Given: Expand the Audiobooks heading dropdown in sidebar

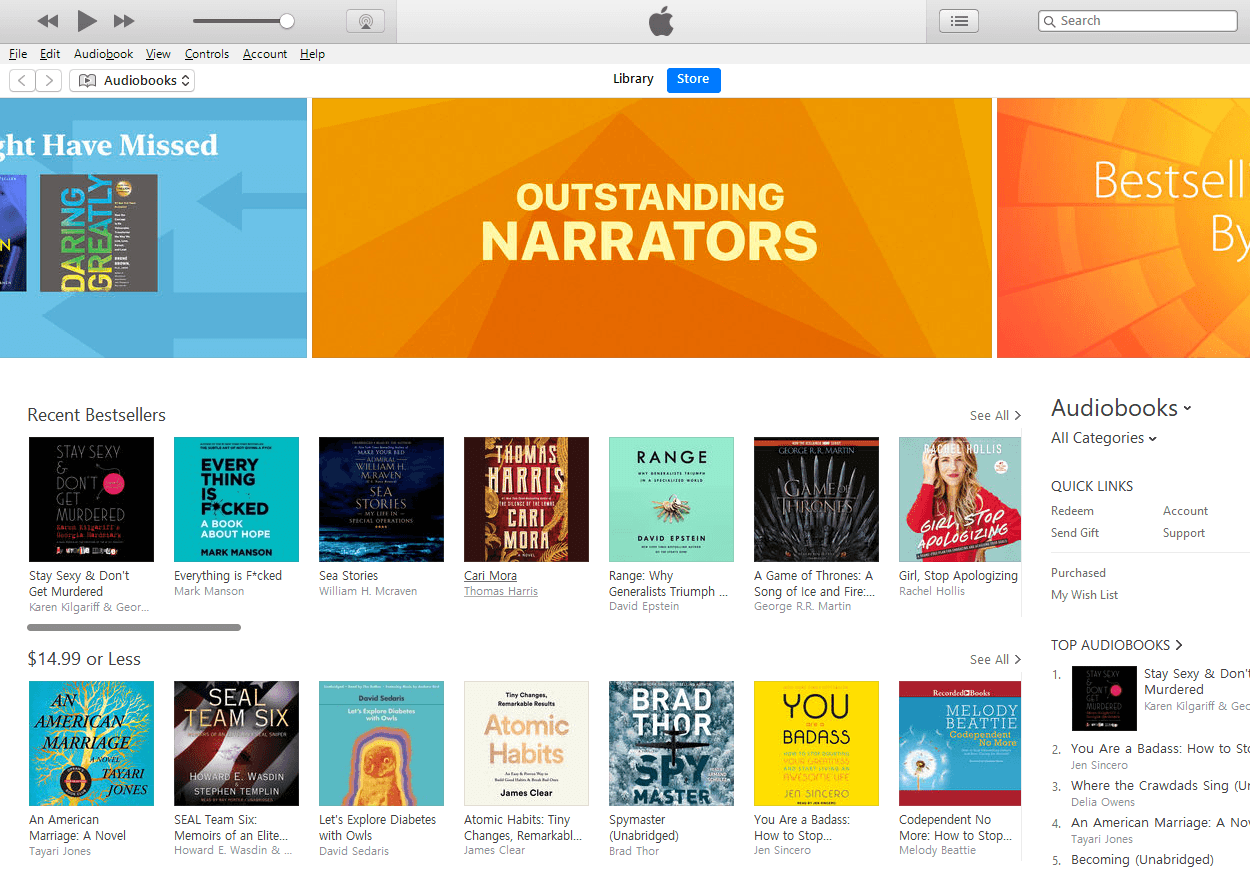Looking at the screenshot, I should pos(1187,409).
